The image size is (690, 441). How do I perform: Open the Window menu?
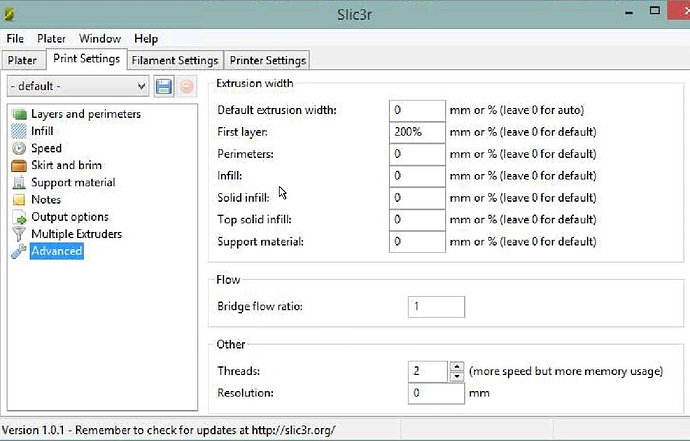point(100,39)
